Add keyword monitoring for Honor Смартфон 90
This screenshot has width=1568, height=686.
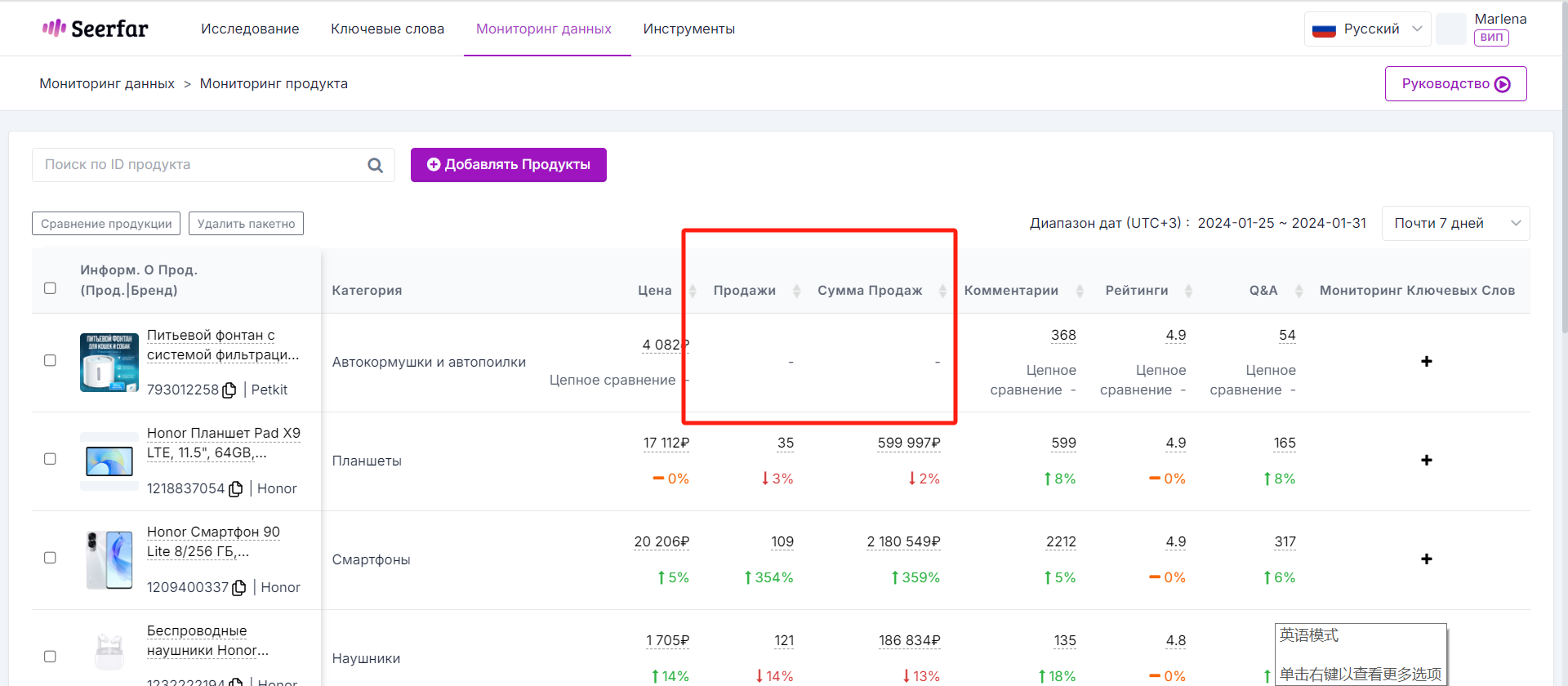click(1426, 559)
